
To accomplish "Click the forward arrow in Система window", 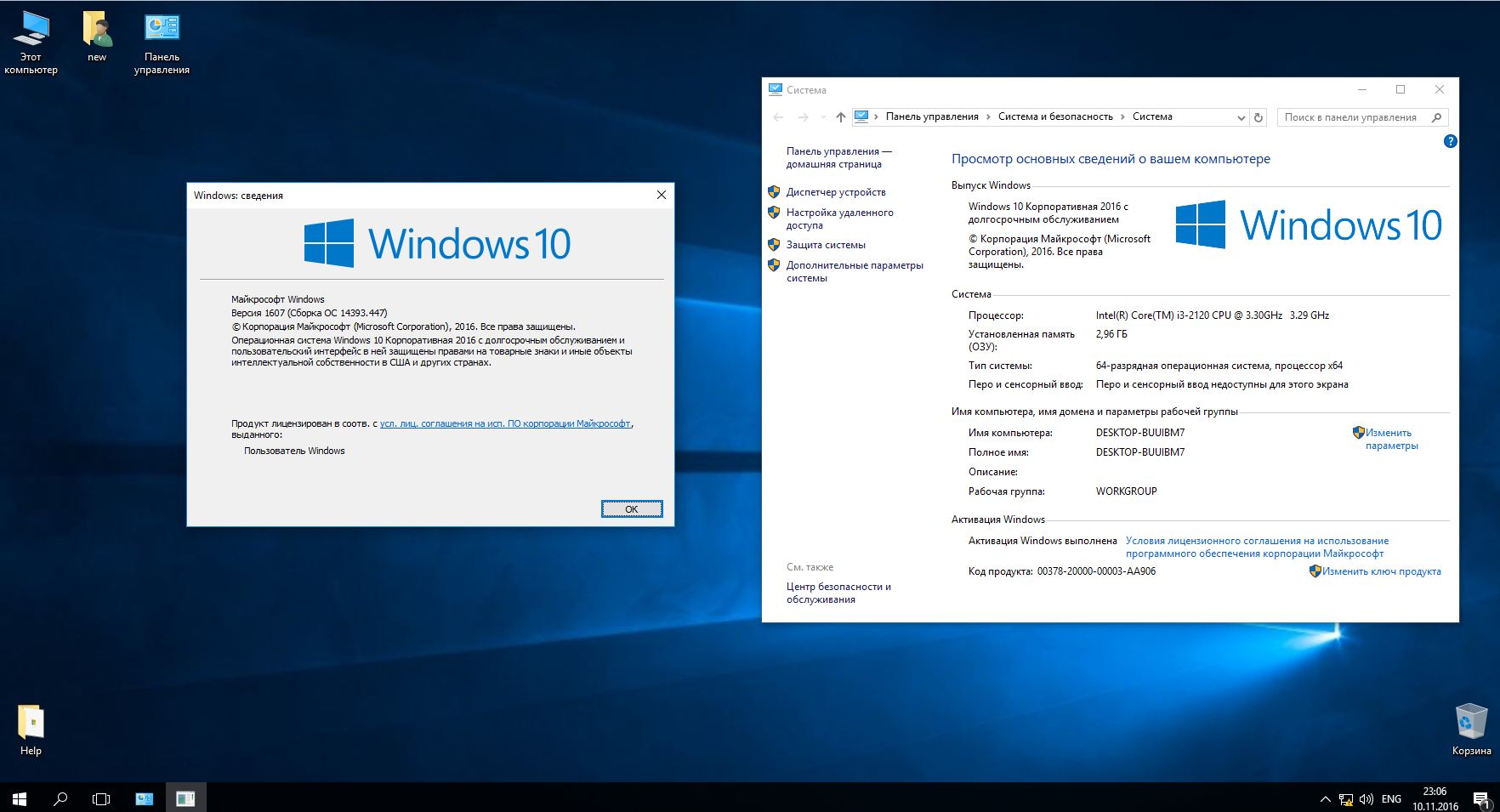I will 803,117.
